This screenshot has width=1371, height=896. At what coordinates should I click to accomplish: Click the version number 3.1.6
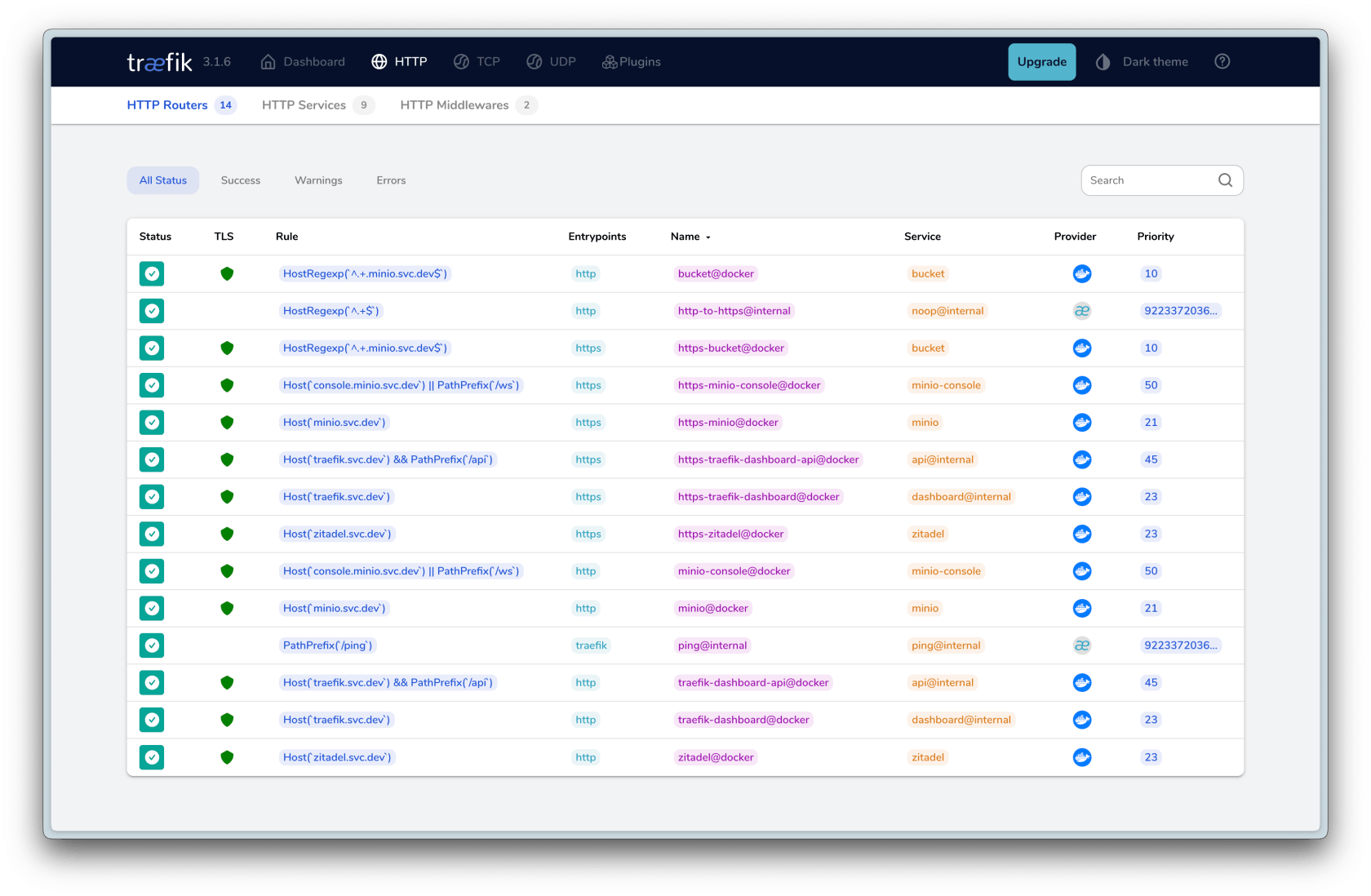217,62
